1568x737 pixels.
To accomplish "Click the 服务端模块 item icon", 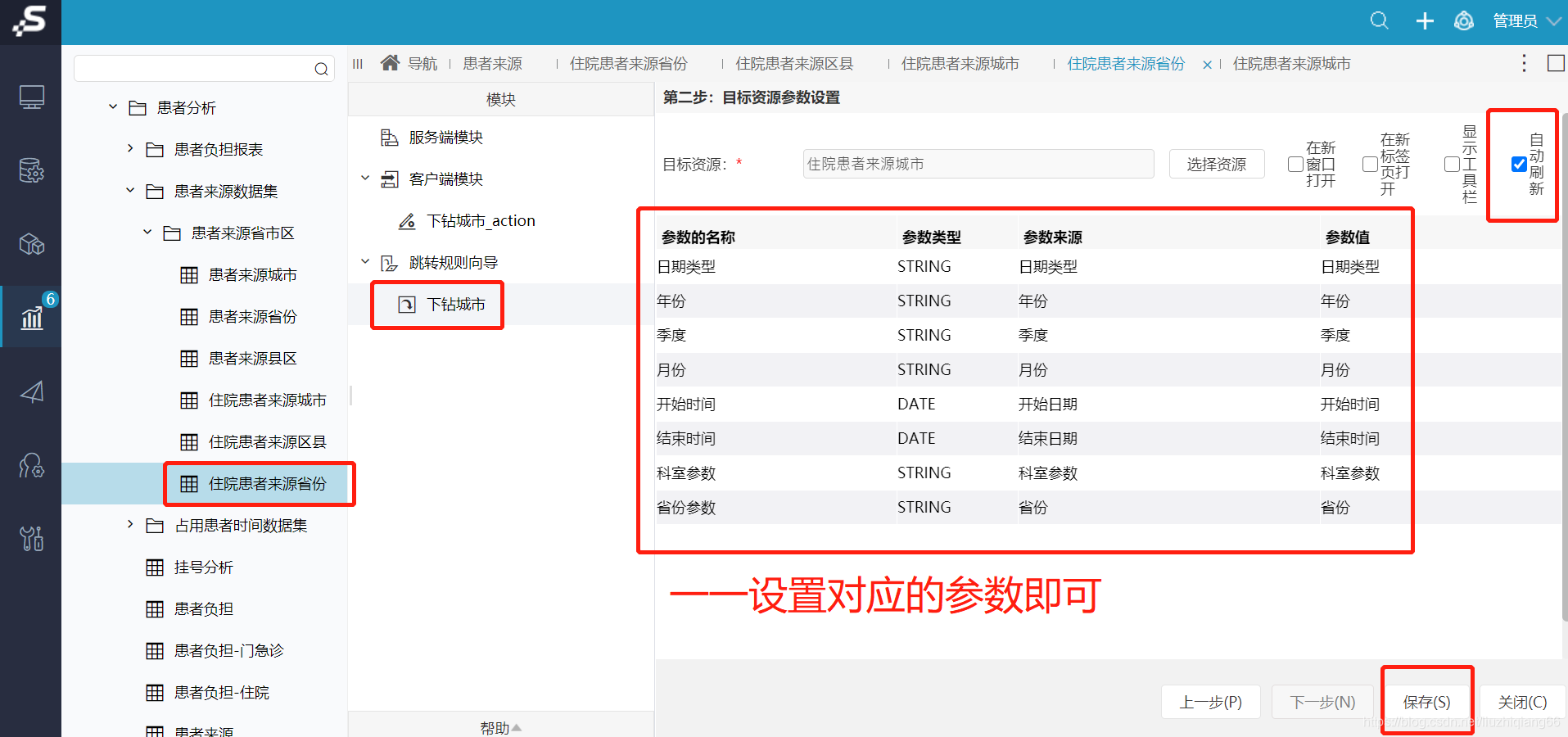I will click(390, 138).
